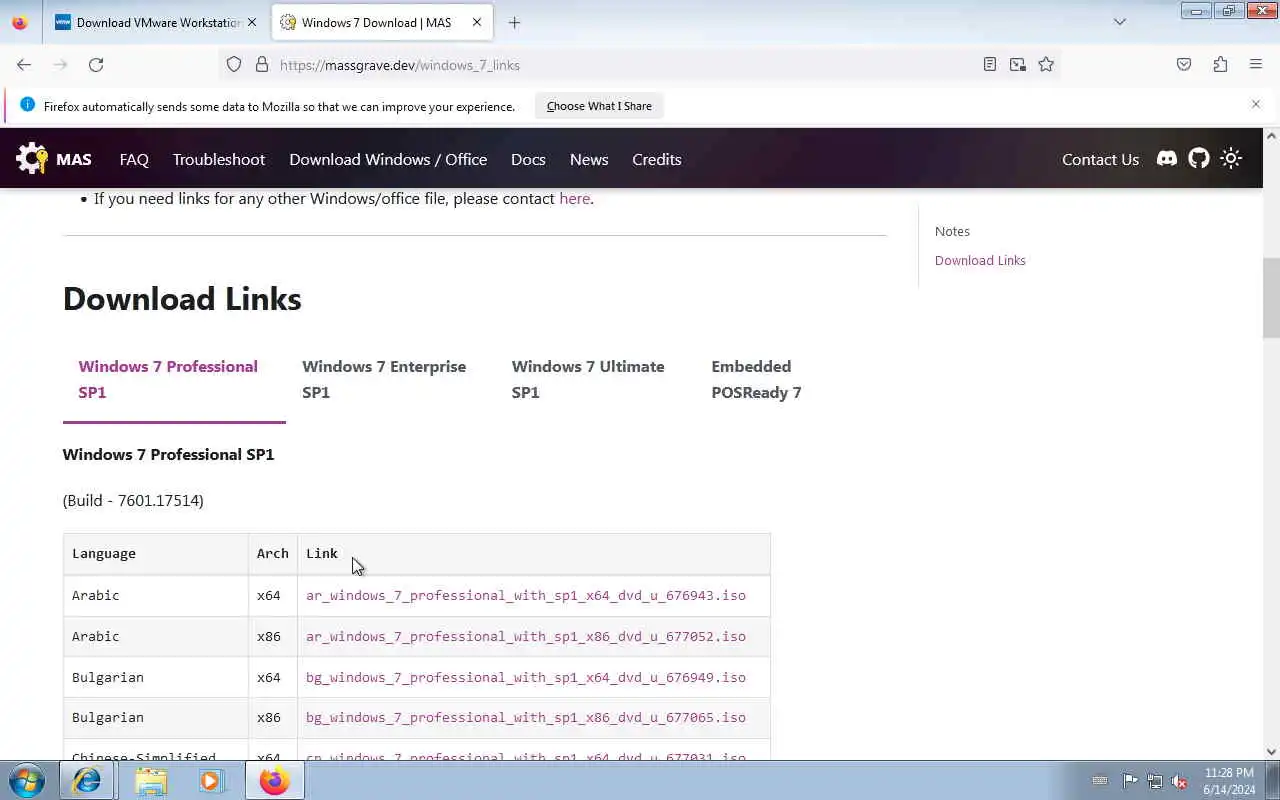Open Windows Media Player from taskbar

click(x=211, y=780)
